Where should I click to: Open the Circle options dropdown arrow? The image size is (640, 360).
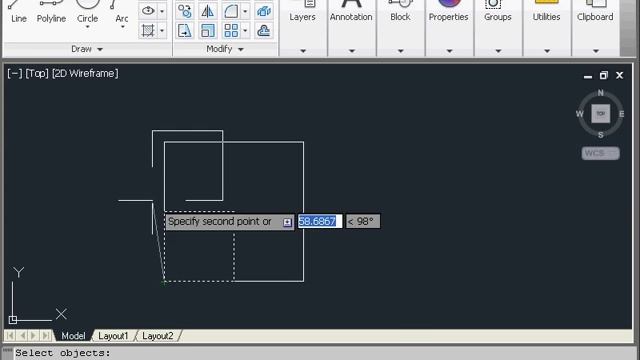[x=87, y=27]
